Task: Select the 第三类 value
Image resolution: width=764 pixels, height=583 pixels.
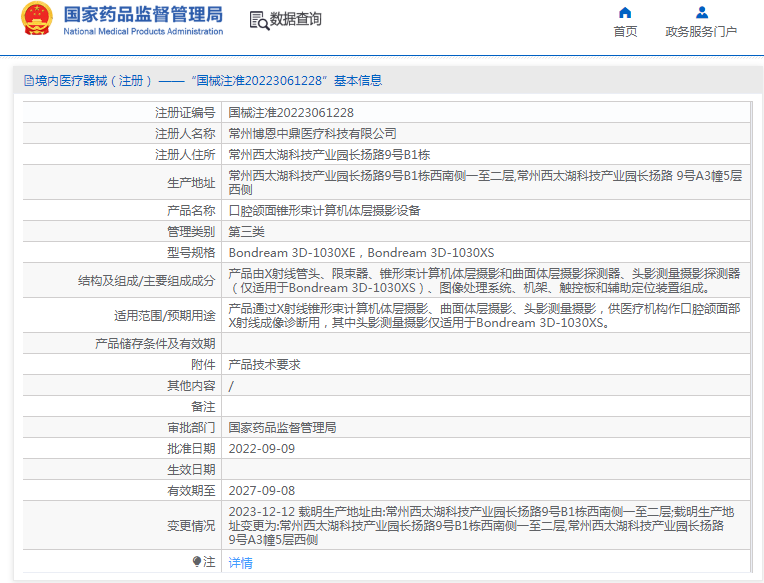Action: tap(247, 232)
